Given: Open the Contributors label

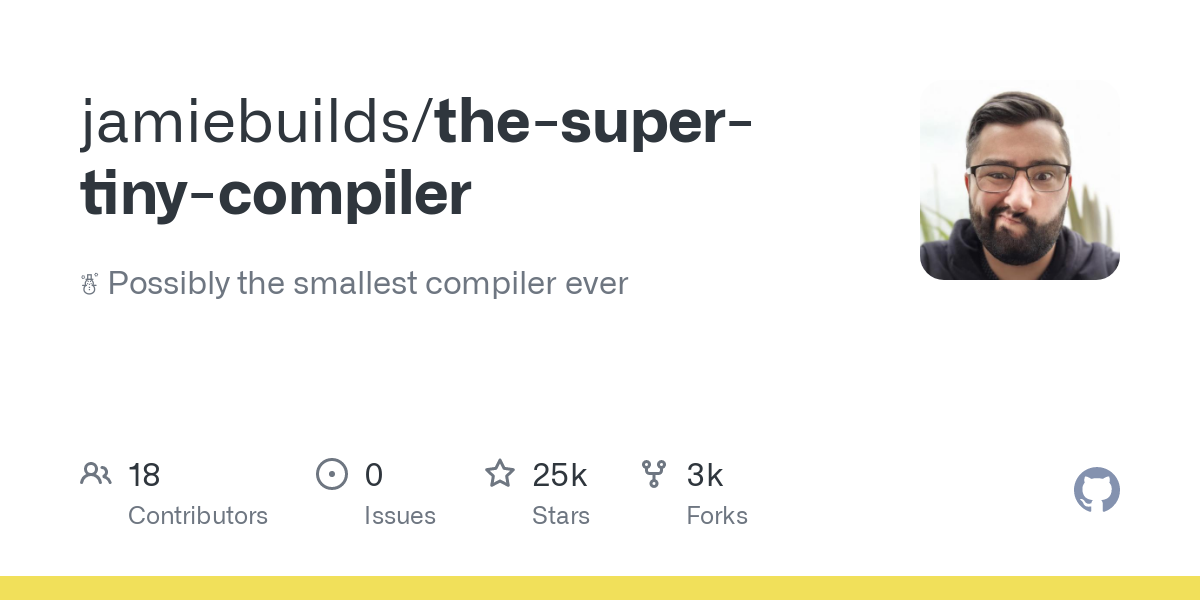Looking at the screenshot, I should click(x=198, y=516).
